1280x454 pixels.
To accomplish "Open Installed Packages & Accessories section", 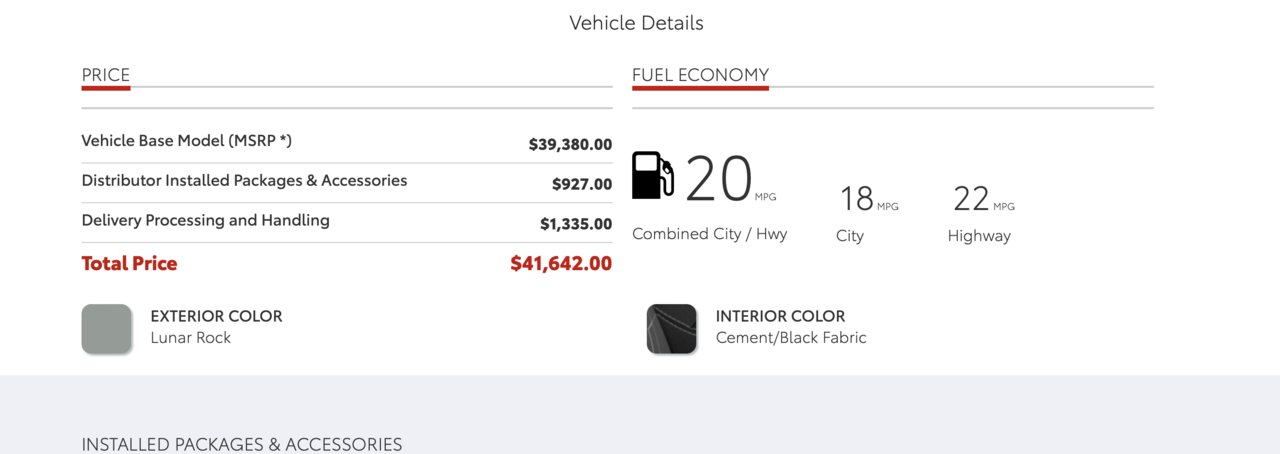I will coord(242,444).
